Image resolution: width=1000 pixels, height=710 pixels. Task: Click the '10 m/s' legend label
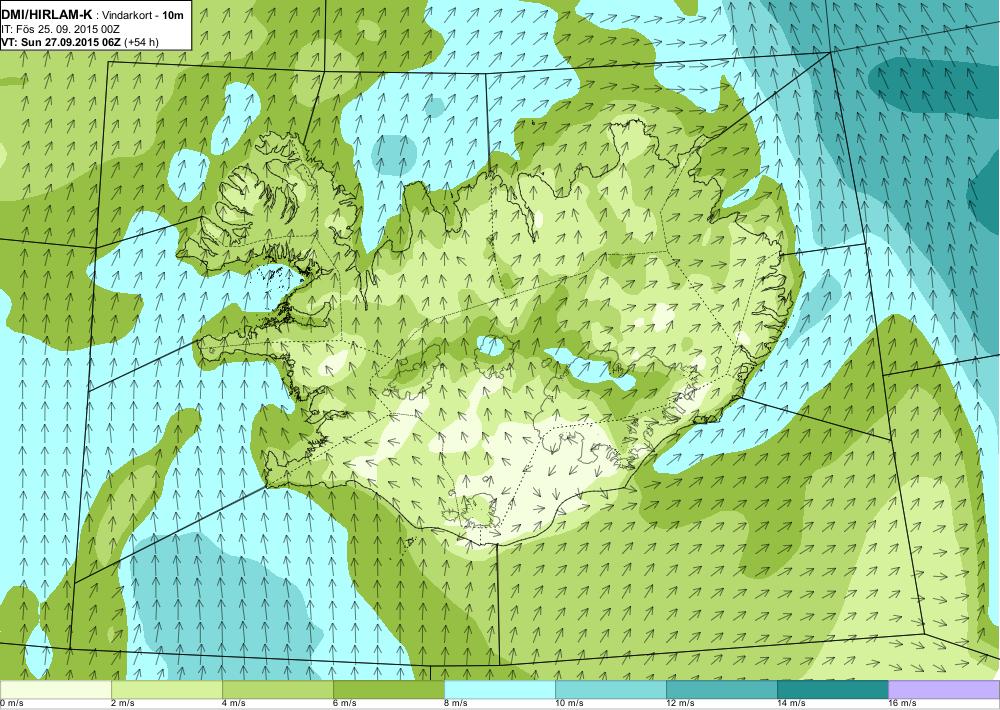click(x=569, y=704)
